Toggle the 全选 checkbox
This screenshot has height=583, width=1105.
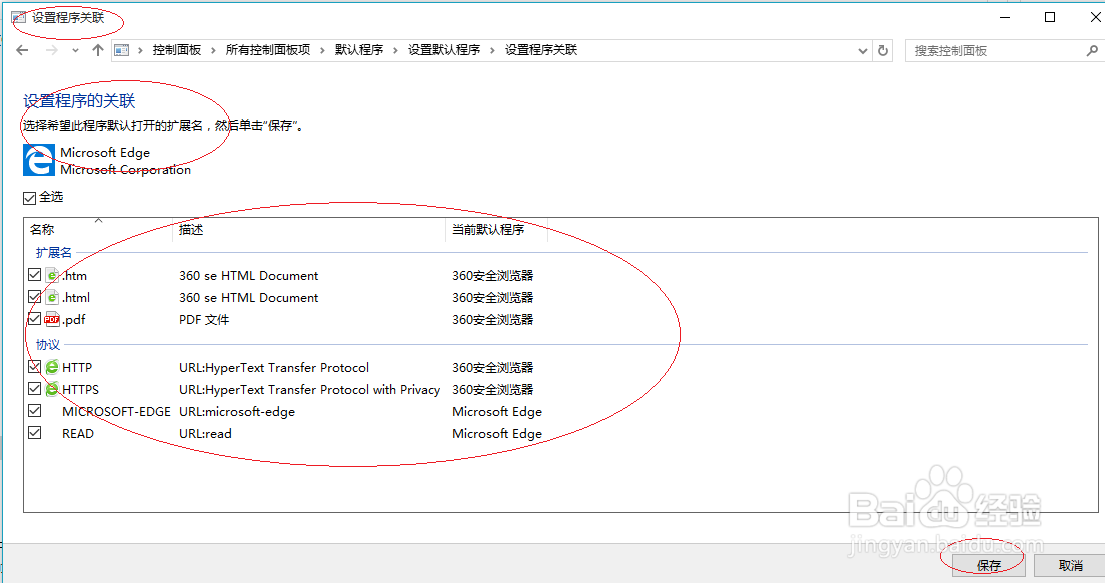30,198
